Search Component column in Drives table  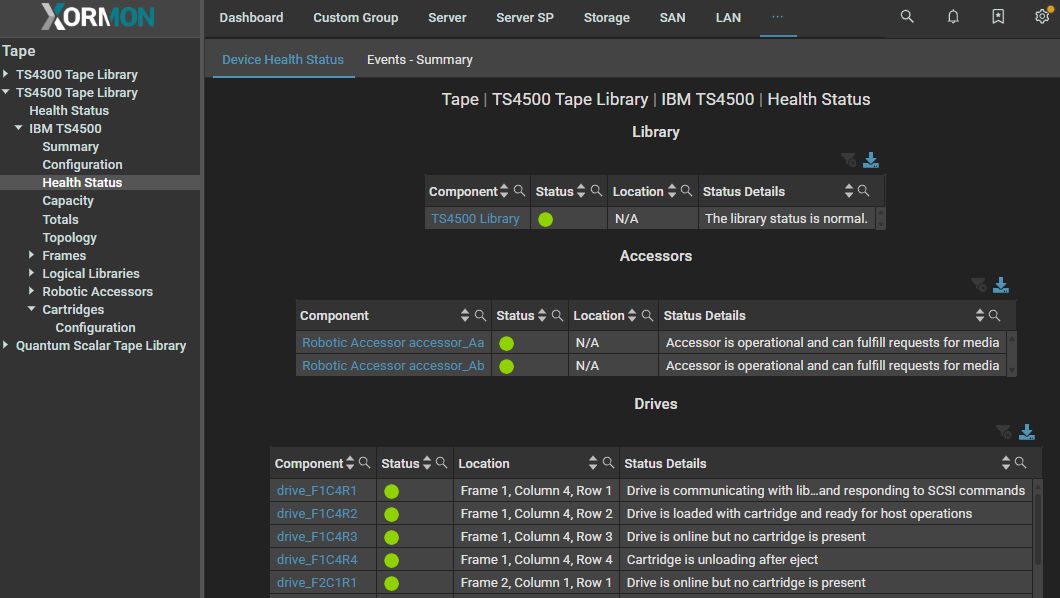[364, 463]
